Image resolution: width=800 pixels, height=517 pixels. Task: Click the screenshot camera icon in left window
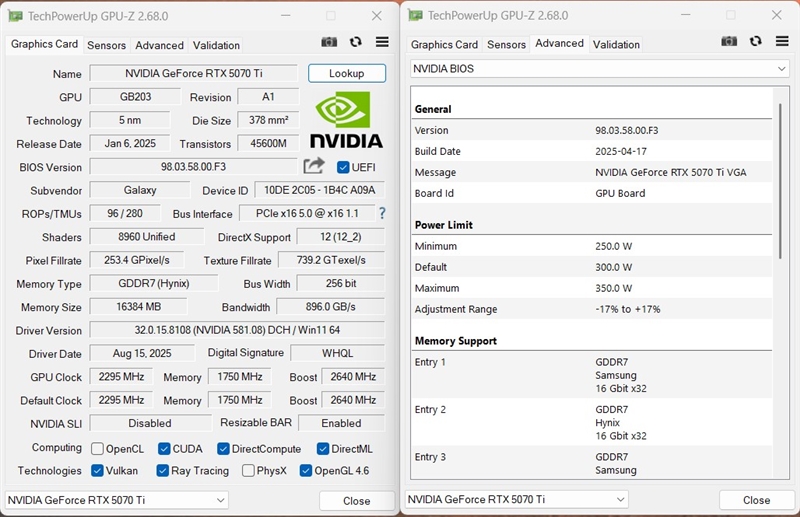329,42
